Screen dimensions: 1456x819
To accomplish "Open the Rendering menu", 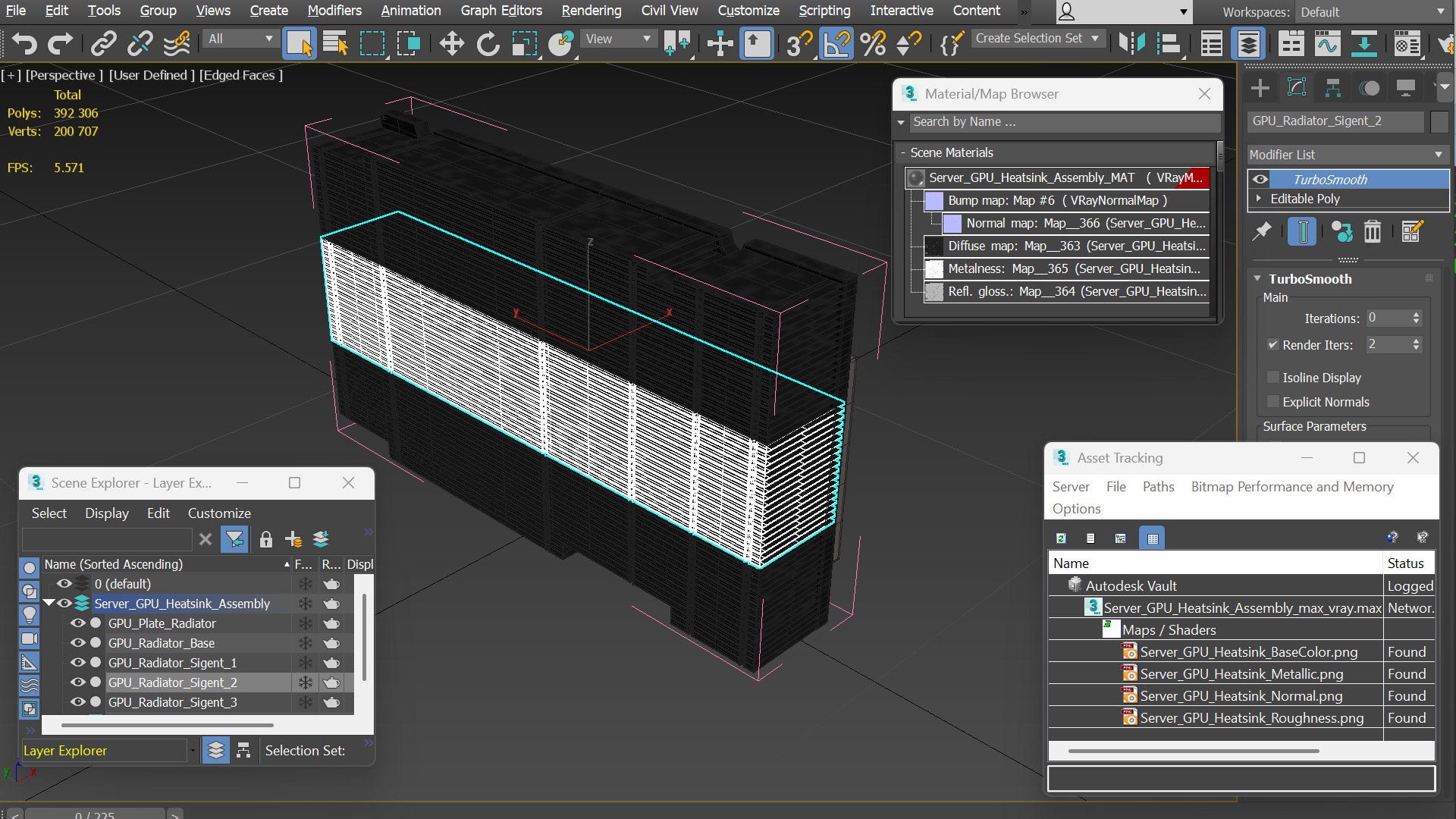I will (x=591, y=11).
